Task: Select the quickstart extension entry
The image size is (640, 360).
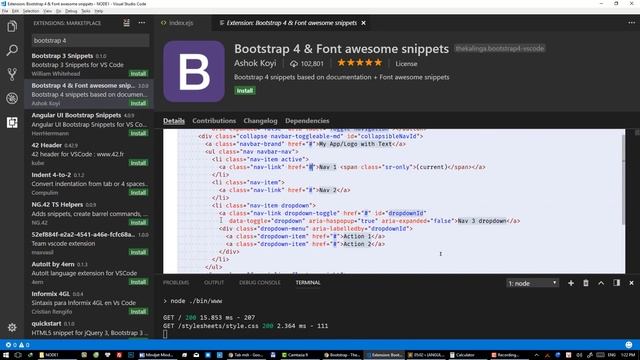Action: pos(89,329)
